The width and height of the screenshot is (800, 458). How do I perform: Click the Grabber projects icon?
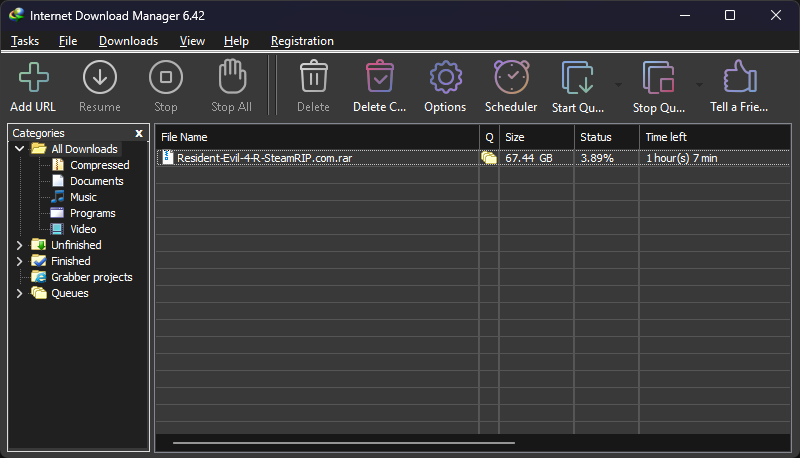pyautogui.click(x=39, y=276)
